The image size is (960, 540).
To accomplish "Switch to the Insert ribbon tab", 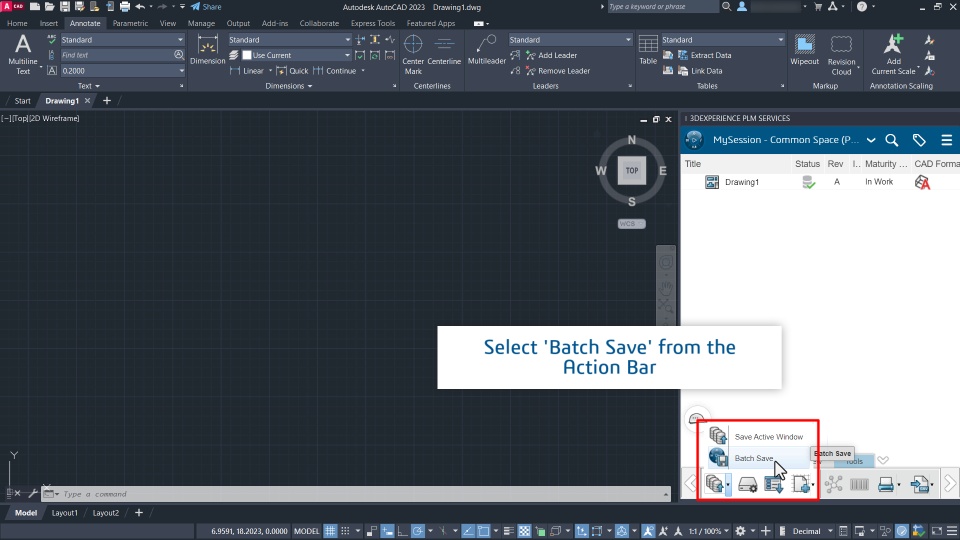I will point(49,23).
